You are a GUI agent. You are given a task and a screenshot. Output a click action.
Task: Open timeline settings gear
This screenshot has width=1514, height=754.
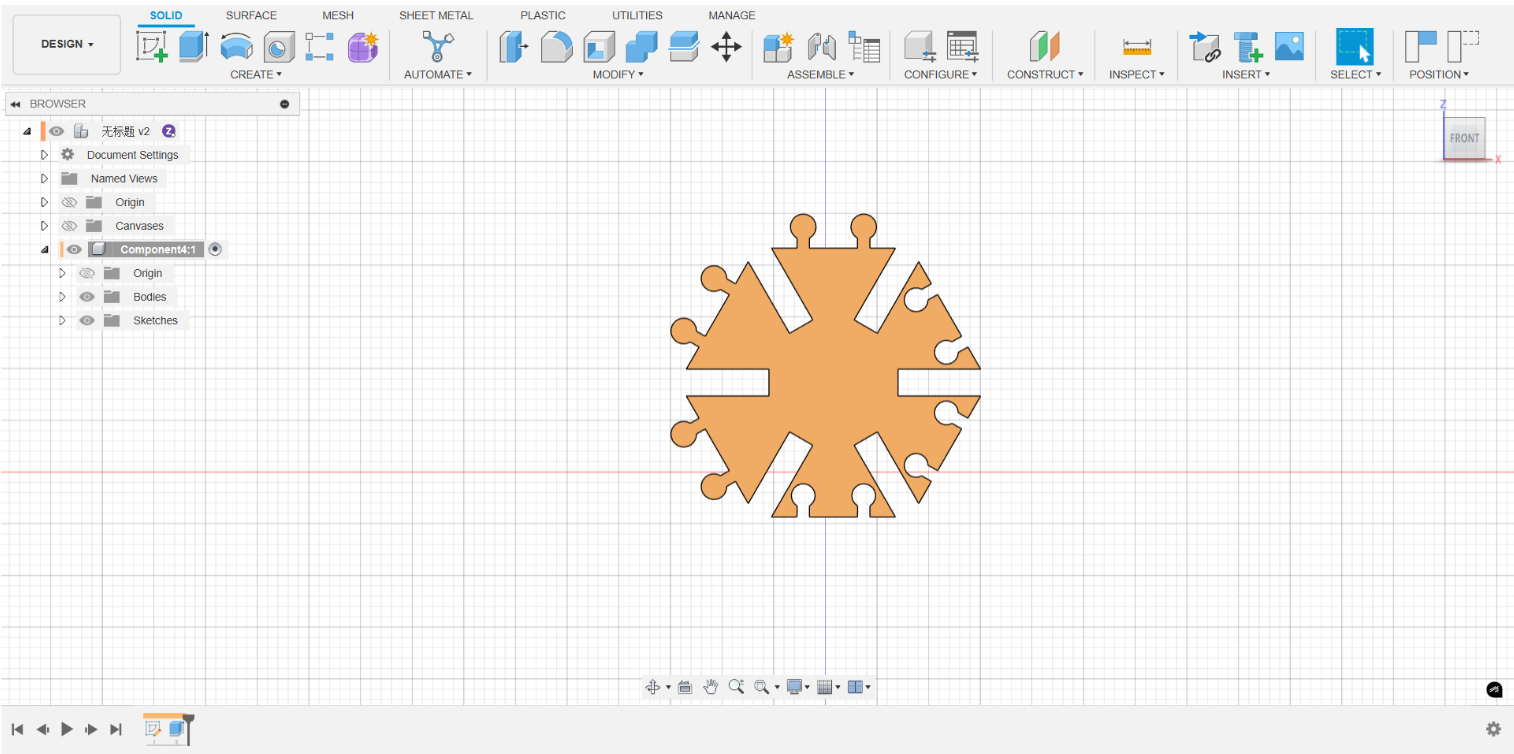point(1493,729)
